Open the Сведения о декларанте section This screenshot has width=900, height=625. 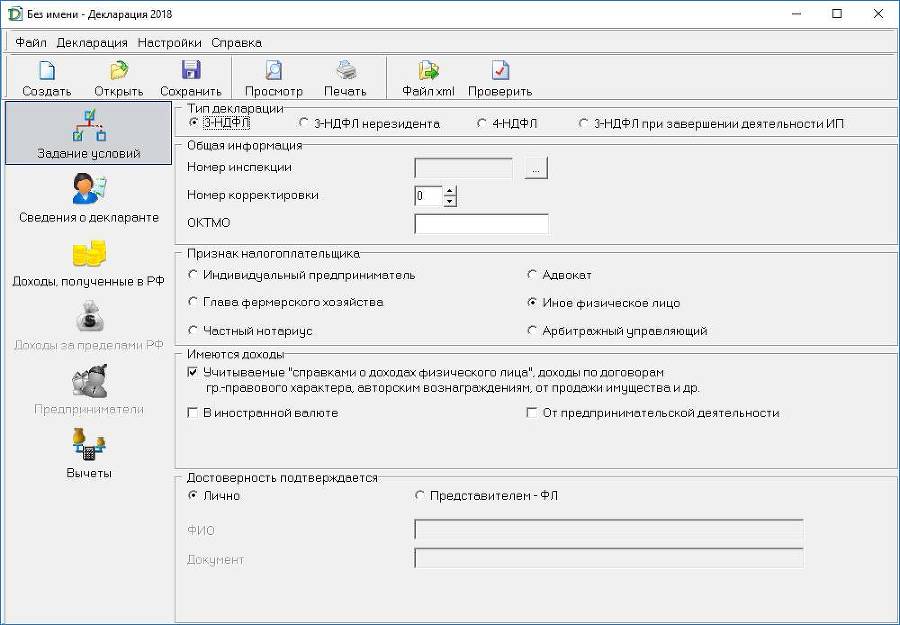tap(89, 198)
